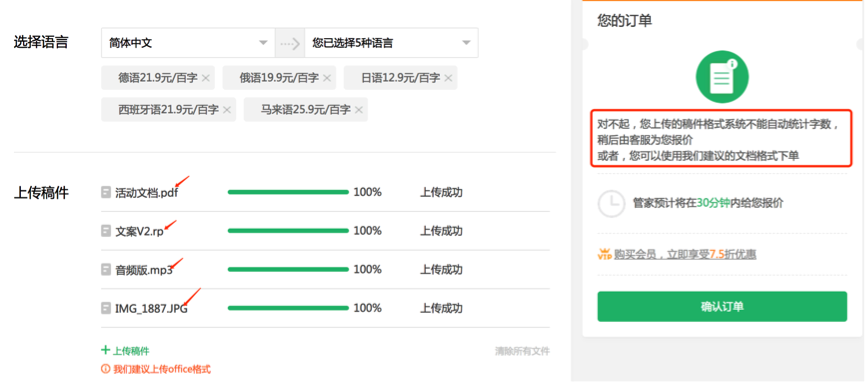This screenshot has height=382, width=865.
Task: Remove the 德语21.9元/百字 language tag
Action: coord(206,78)
